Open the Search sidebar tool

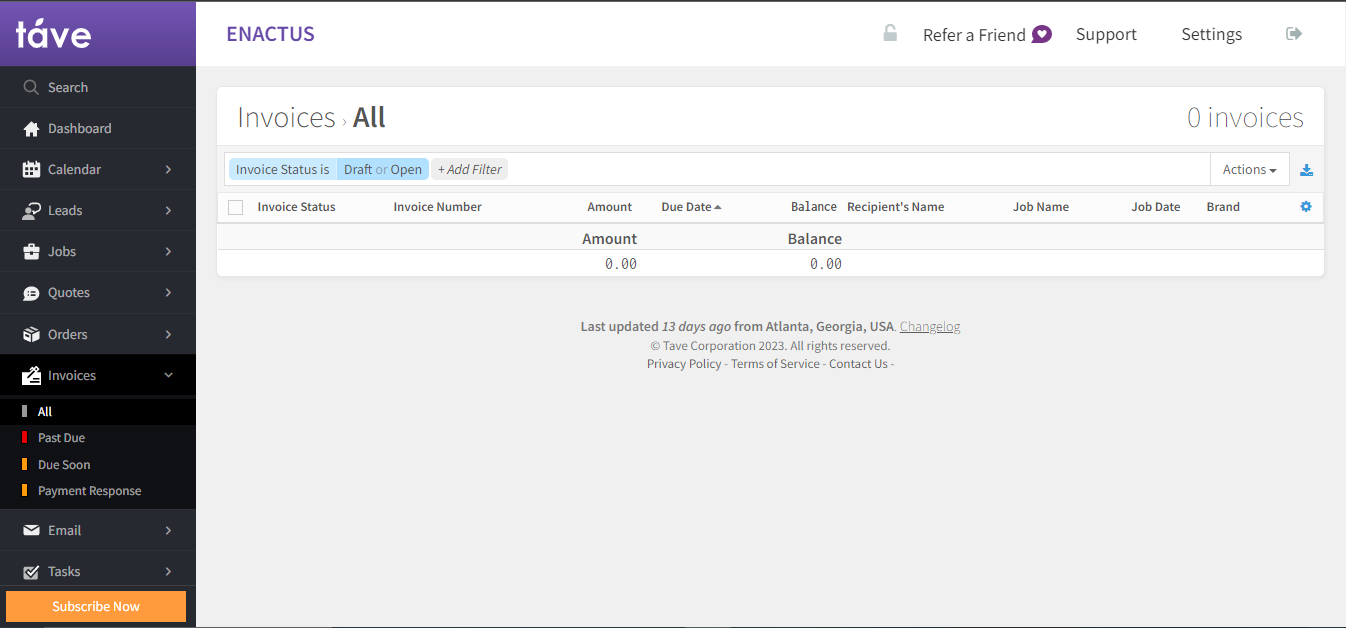pos(30,86)
